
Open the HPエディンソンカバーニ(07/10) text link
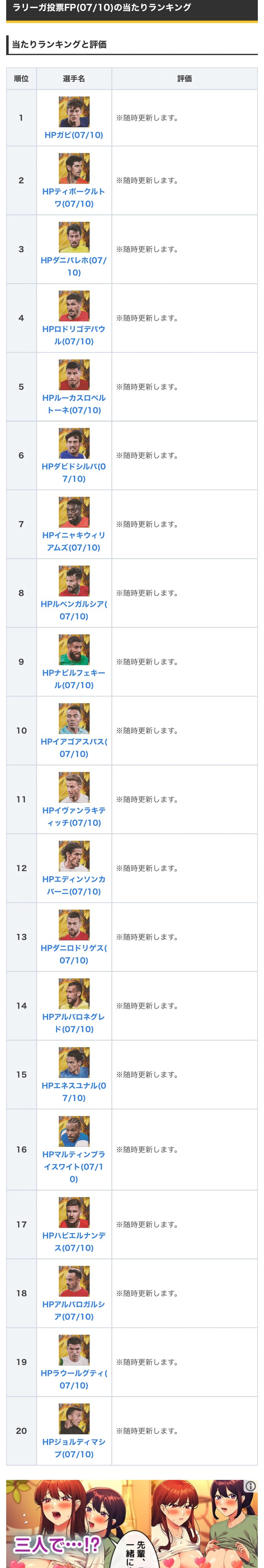[x=74, y=886]
